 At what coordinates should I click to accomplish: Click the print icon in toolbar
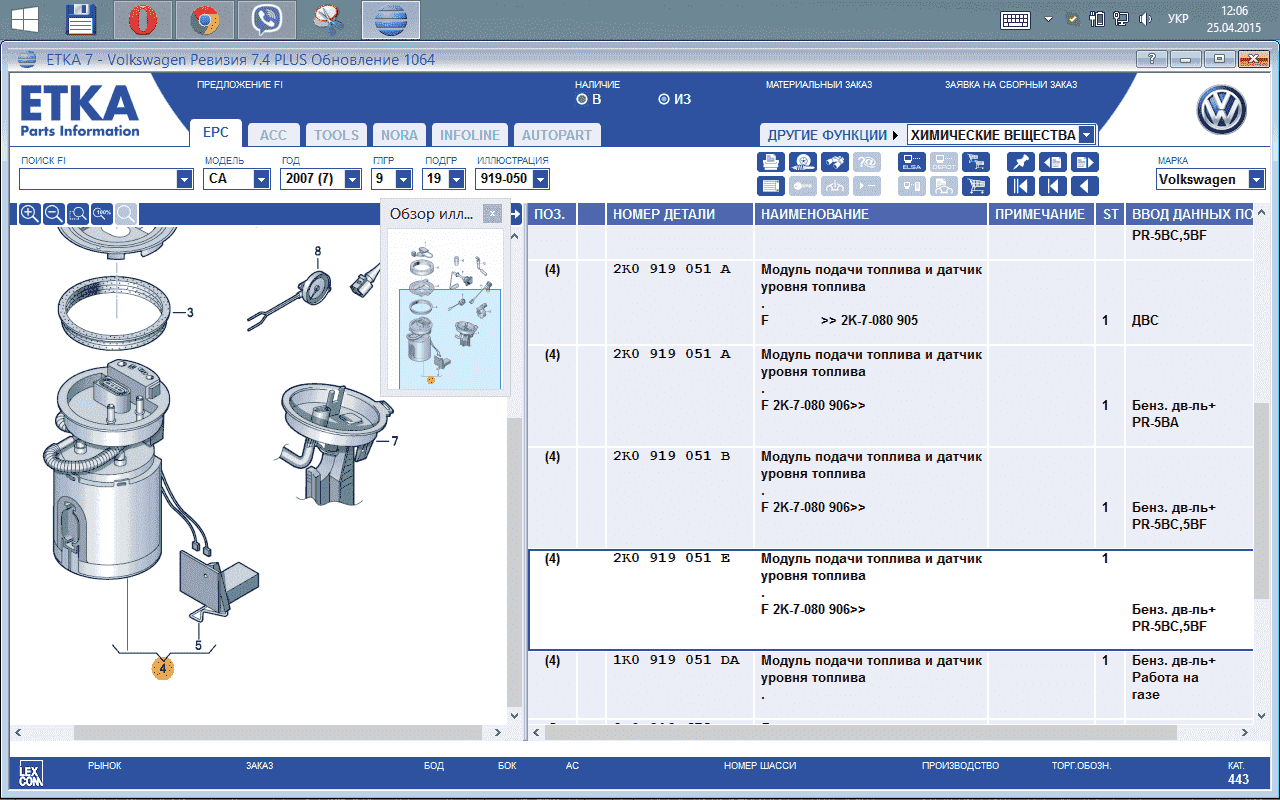point(771,162)
